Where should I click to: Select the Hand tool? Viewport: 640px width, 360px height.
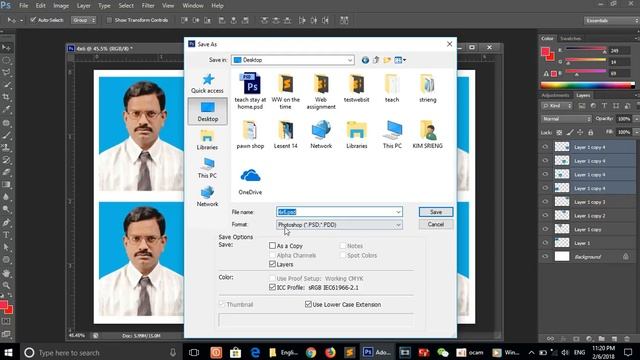(6, 273)
